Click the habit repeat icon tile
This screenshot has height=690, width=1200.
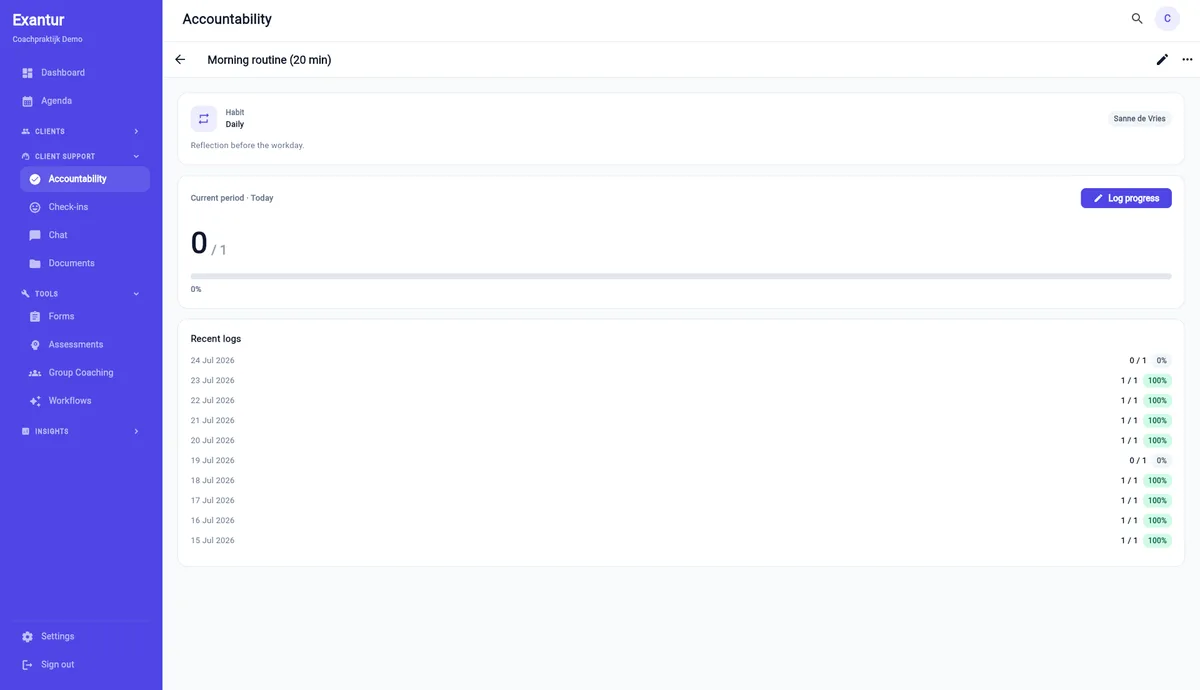coord(204,119)
